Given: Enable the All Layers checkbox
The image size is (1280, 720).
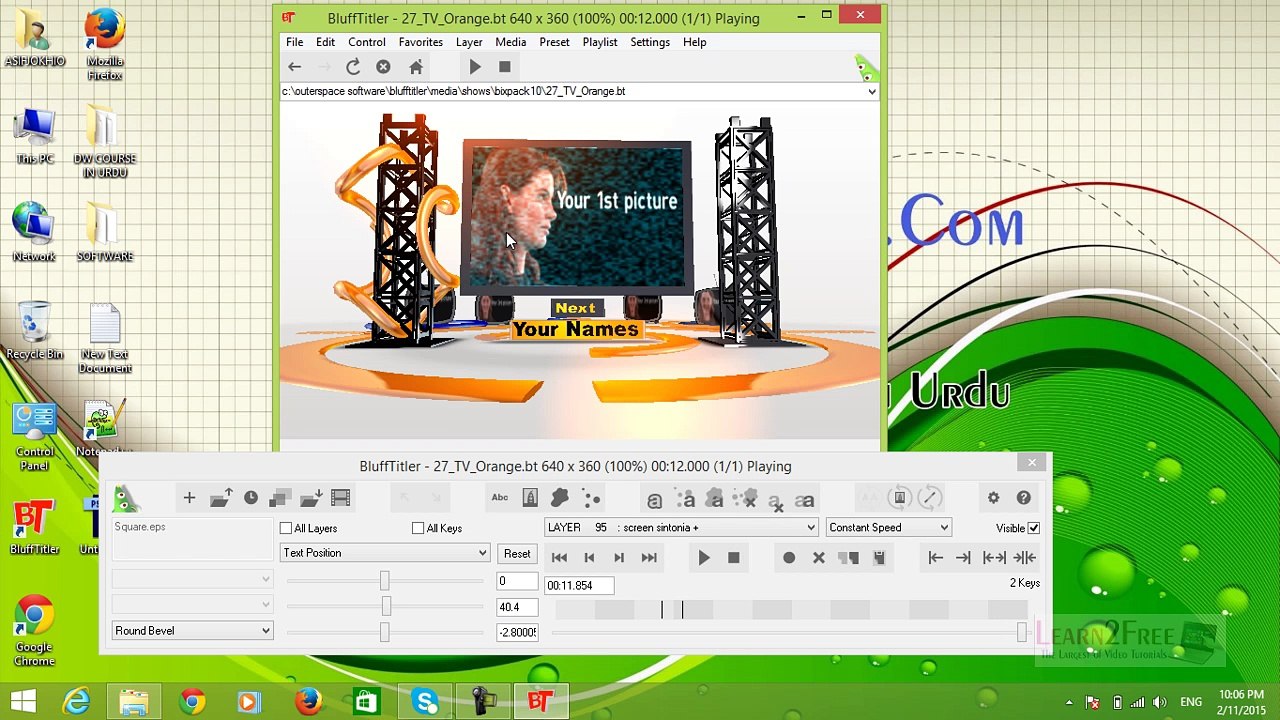Looking at the screenshot, I should click(286, 528).
